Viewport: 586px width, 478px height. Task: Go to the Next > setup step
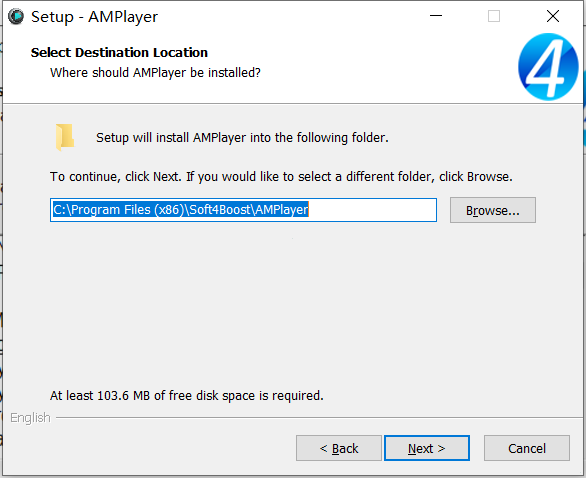[427, 448]
